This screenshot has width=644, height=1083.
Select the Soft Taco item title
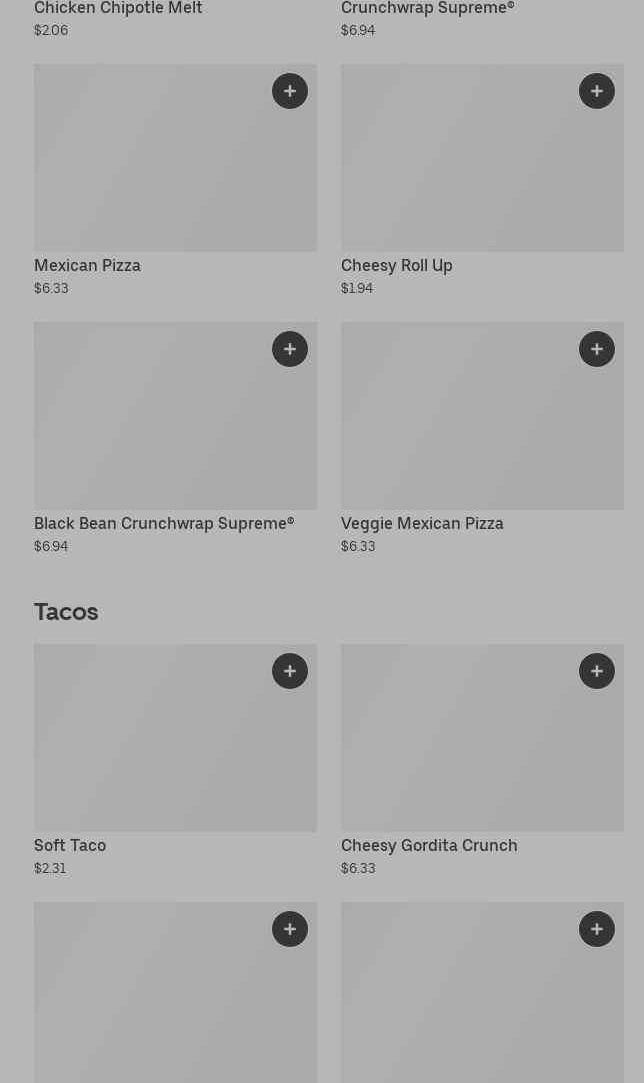70,845
